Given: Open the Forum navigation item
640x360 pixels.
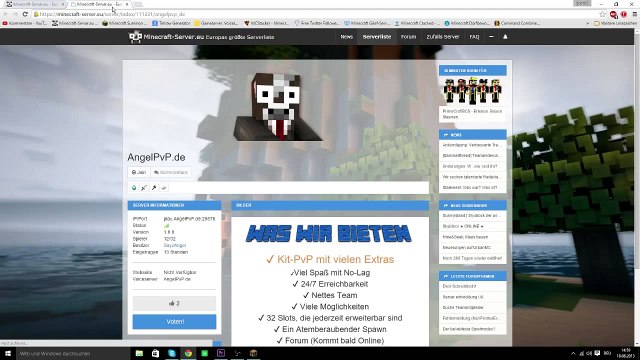Looking at the screenshot, I should [x=408, y=37].
